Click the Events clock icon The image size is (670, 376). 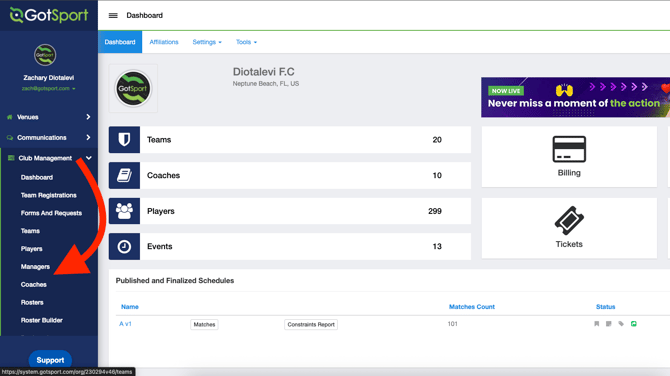coord(124,247)
